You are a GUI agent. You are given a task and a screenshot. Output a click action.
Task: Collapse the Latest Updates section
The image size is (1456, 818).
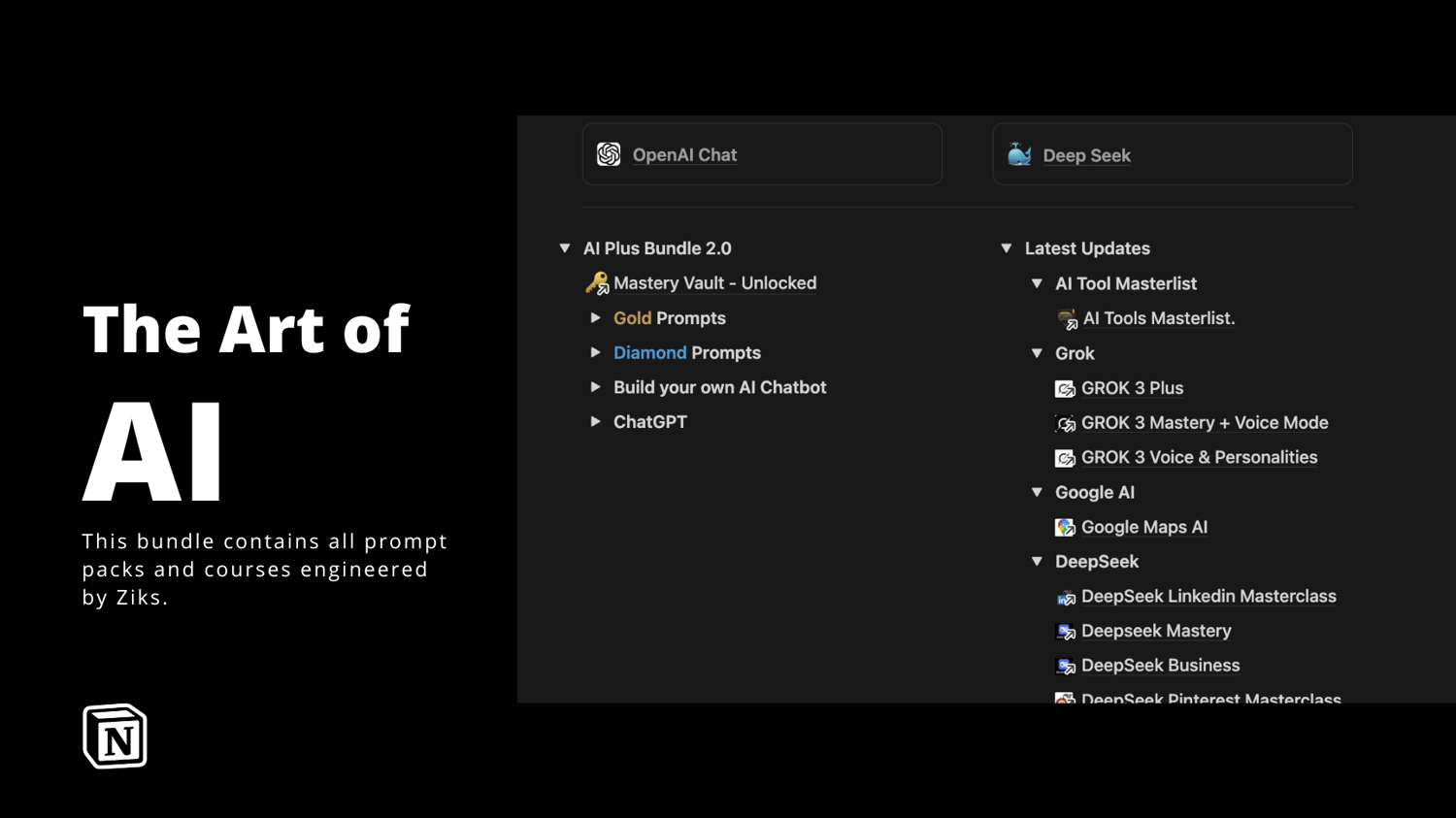pyautogui.click(x=1007, y=248)
